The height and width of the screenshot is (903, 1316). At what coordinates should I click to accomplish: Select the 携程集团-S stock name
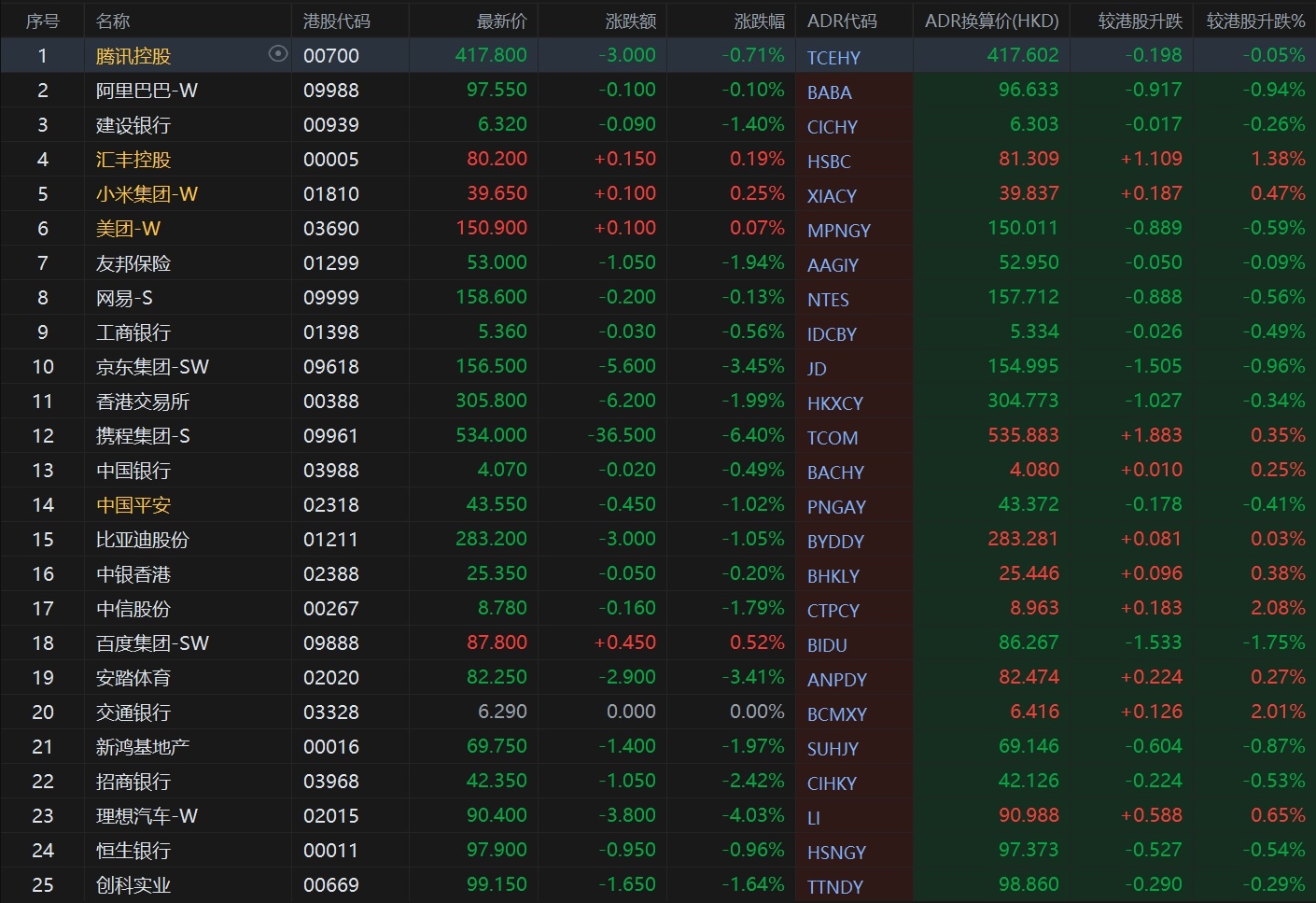coord(143,436)
